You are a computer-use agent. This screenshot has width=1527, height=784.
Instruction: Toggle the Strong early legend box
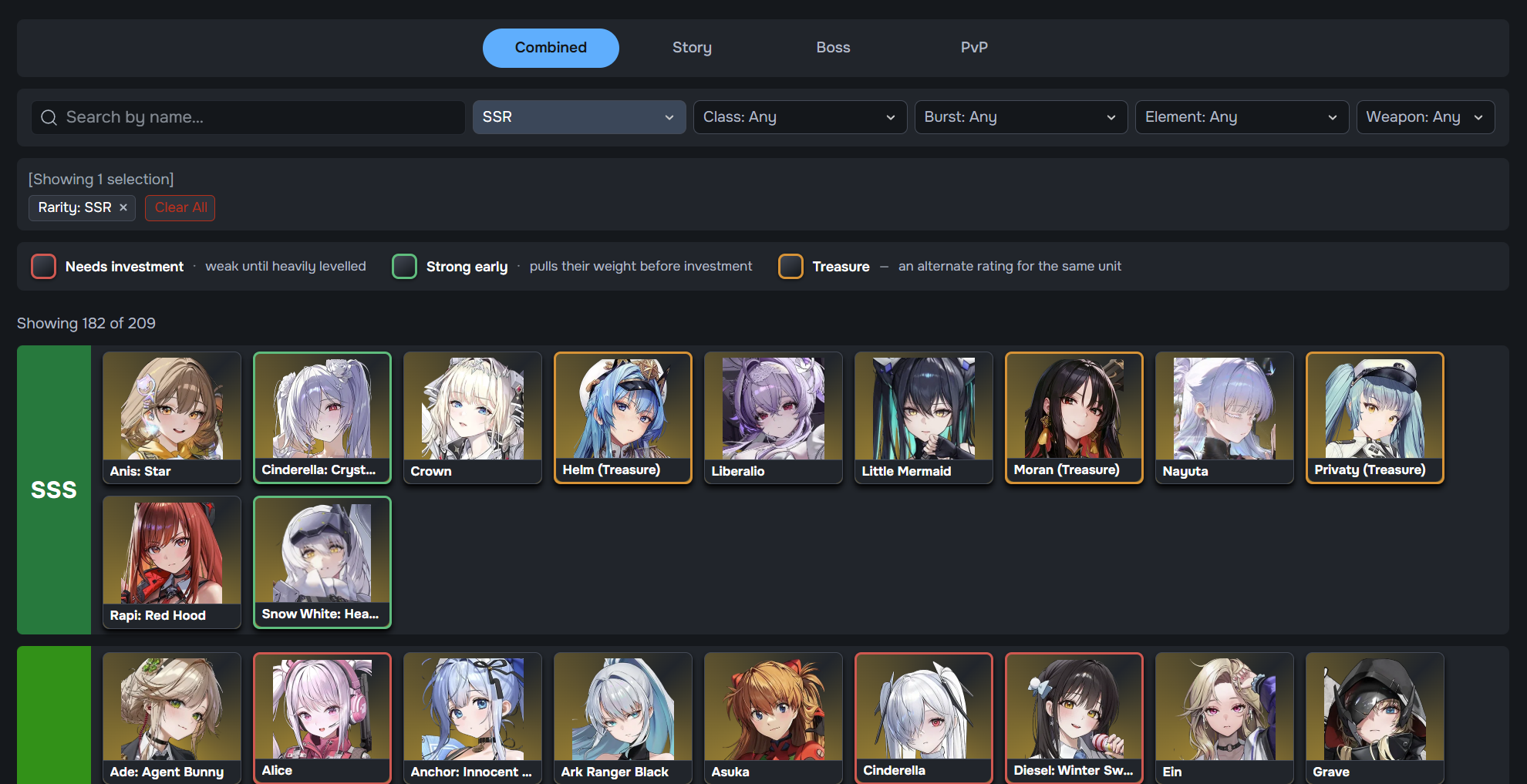tap(404, 266)
